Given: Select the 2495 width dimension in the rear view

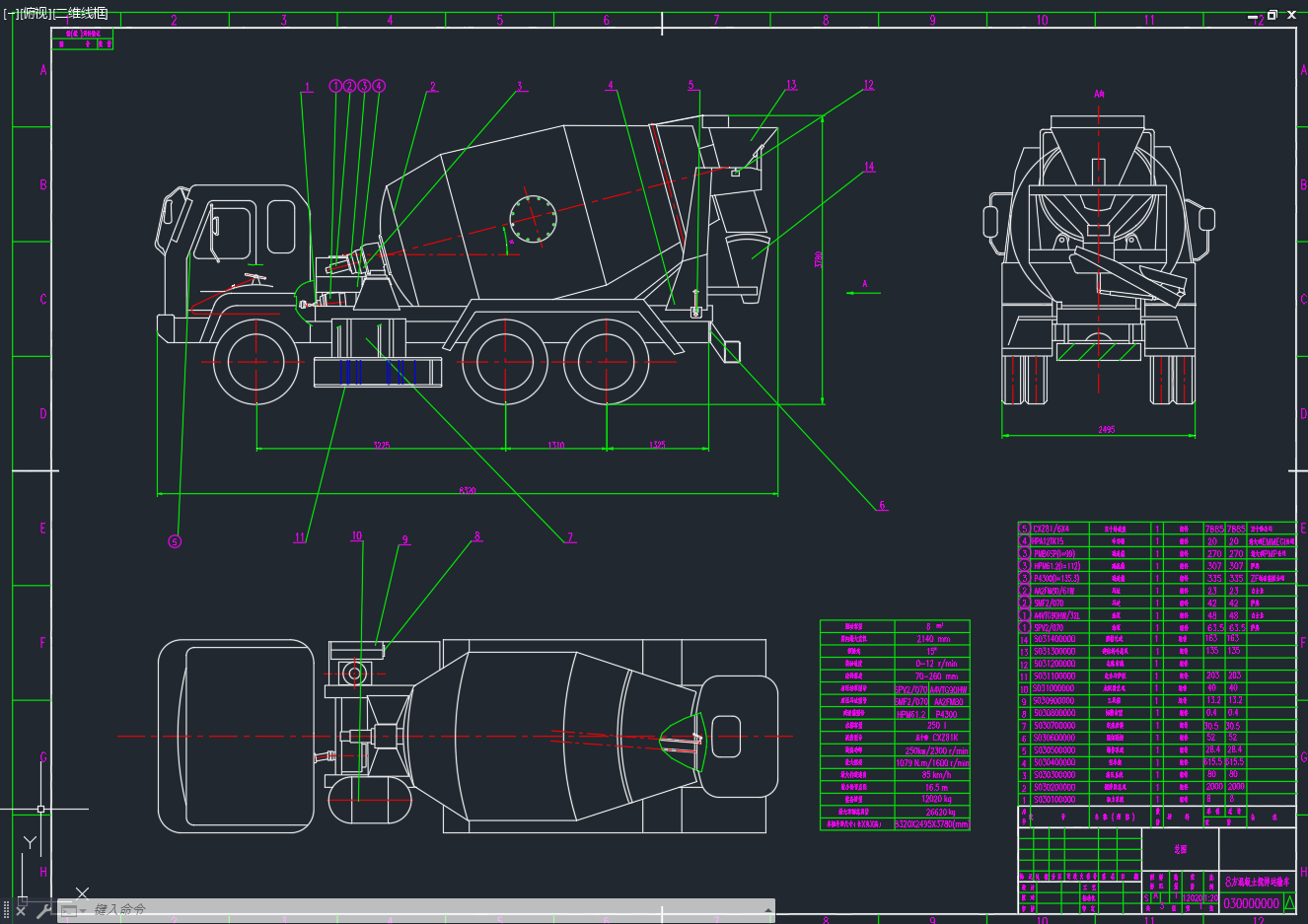Looking at the screenshot, I should point(1106,430).
